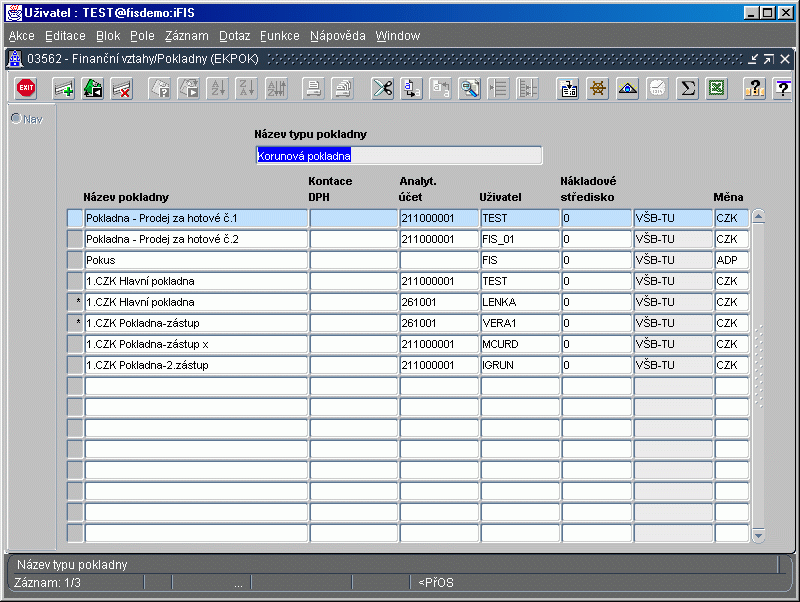
Task: Click the Sigma summation icon
Action: pyautogui.click(x=687, y=89)
